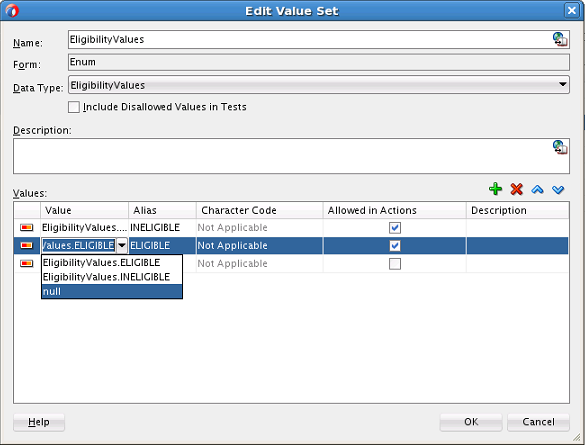Confirm with the OK button

click(x=471, y=422)
